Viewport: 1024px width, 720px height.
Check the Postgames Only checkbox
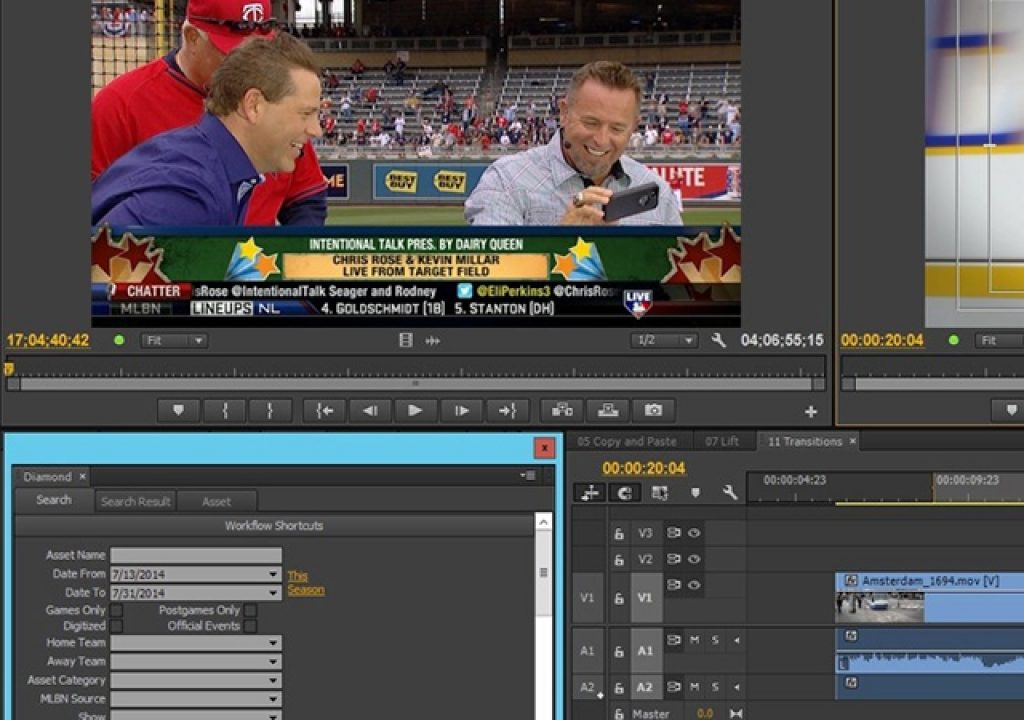pyautogui.click(x=250, y=610)
